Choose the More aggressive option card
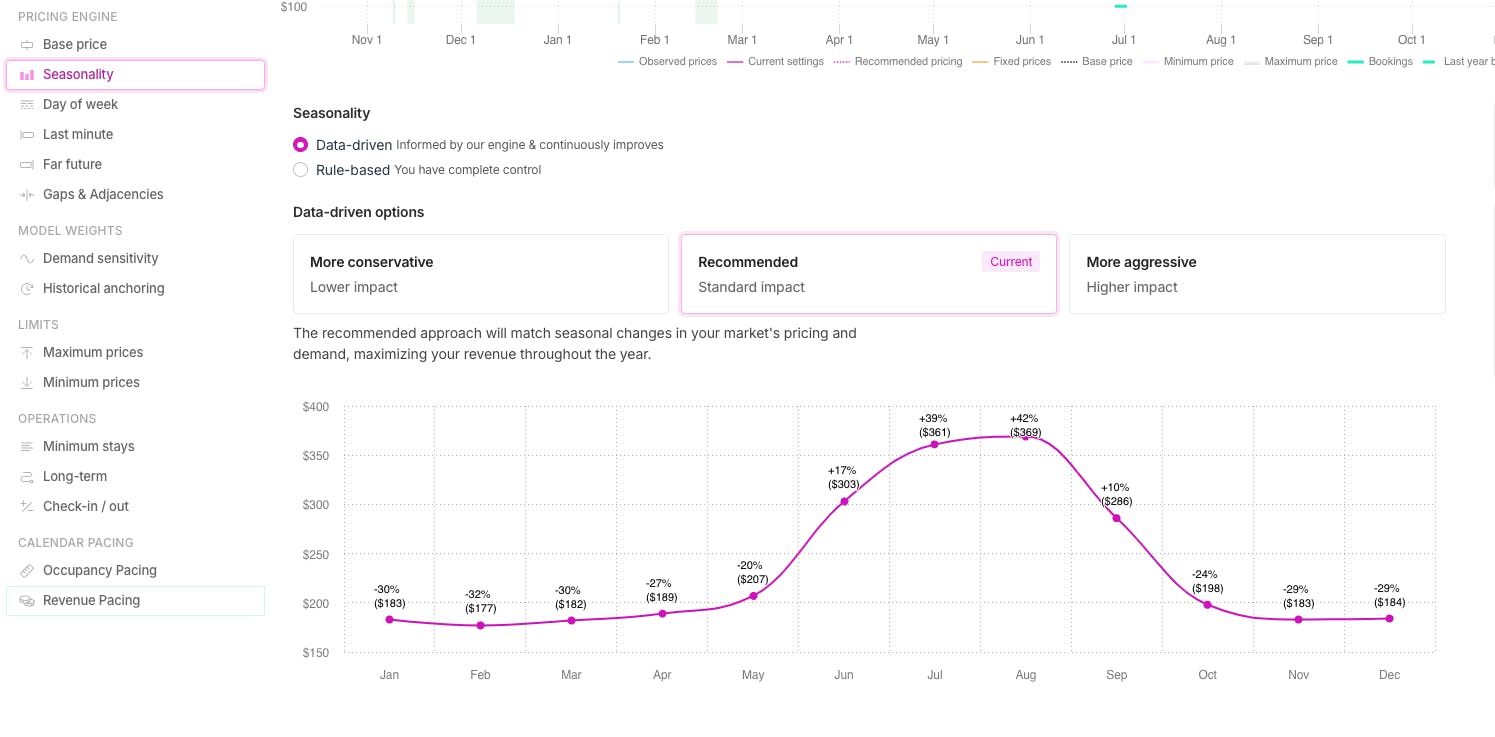 [x=1256, y=274]
